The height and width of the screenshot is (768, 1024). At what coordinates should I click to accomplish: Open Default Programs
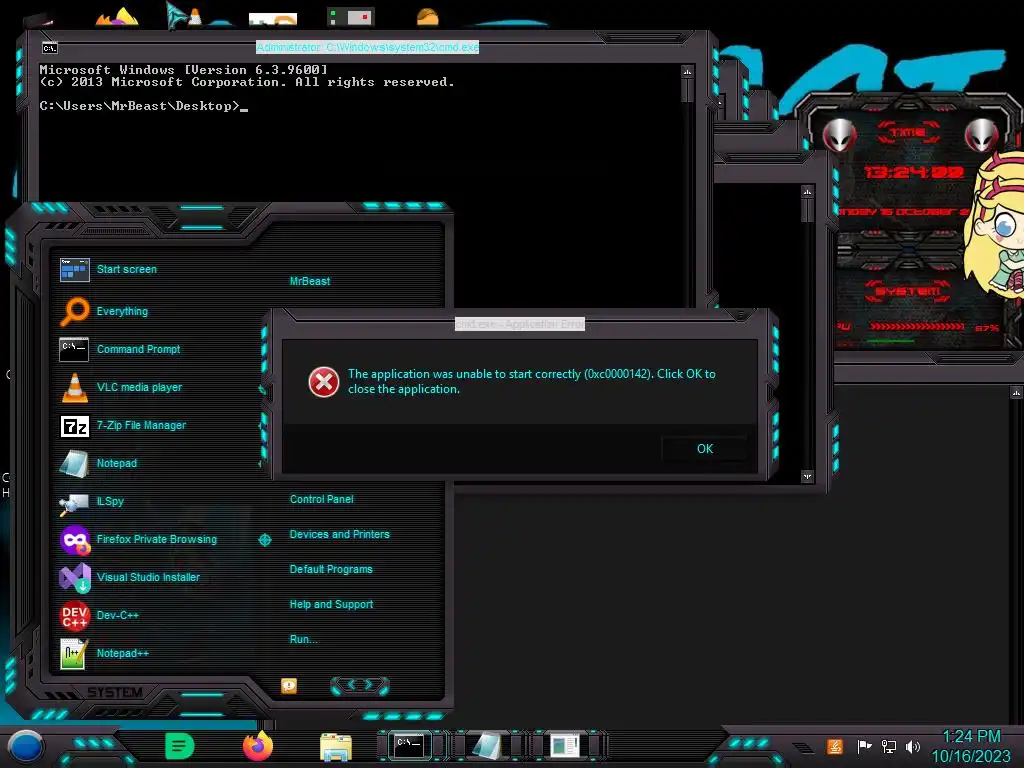[x=331, y=569]
